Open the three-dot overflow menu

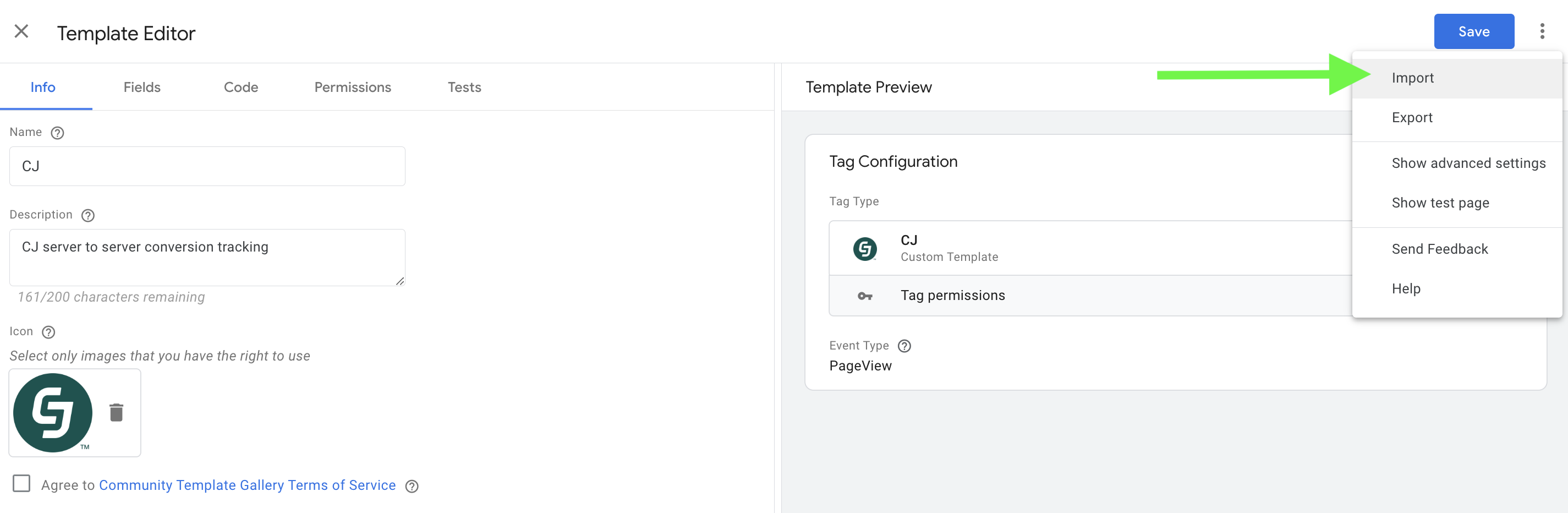tap(1544, 31)
